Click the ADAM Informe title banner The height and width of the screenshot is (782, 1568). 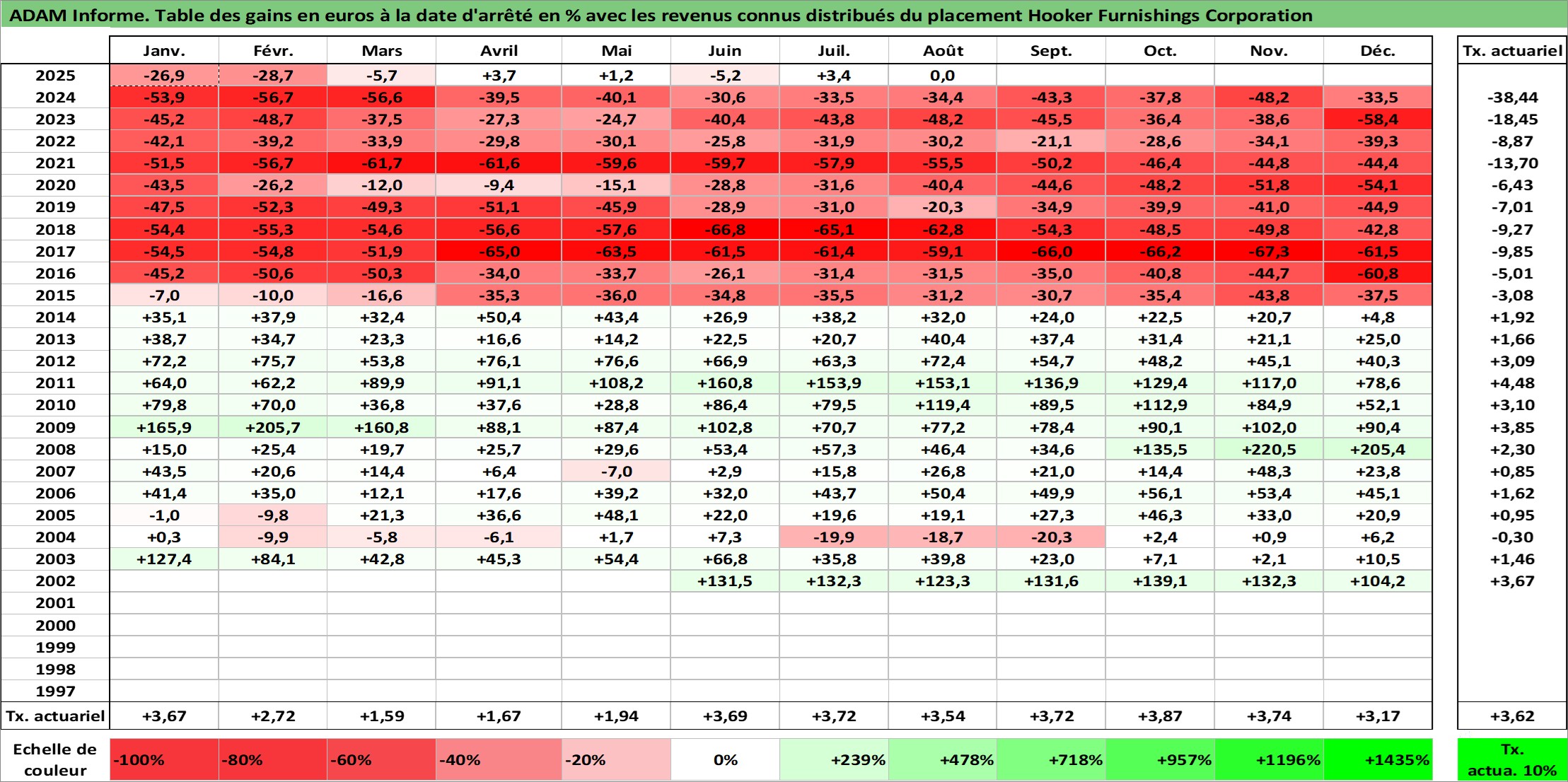[x=784, y=15]
